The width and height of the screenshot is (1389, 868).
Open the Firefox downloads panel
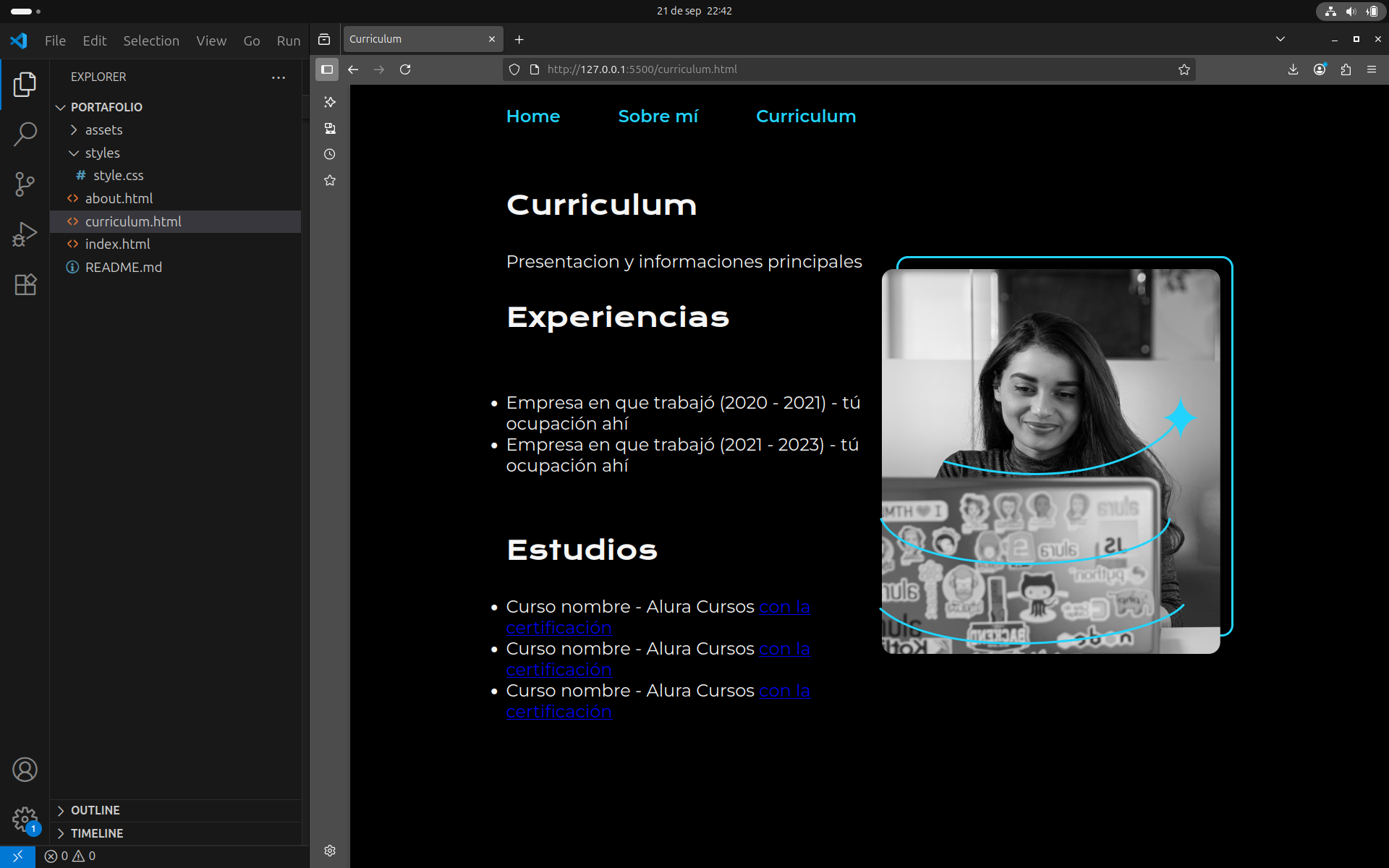[x=1293, y=69]
